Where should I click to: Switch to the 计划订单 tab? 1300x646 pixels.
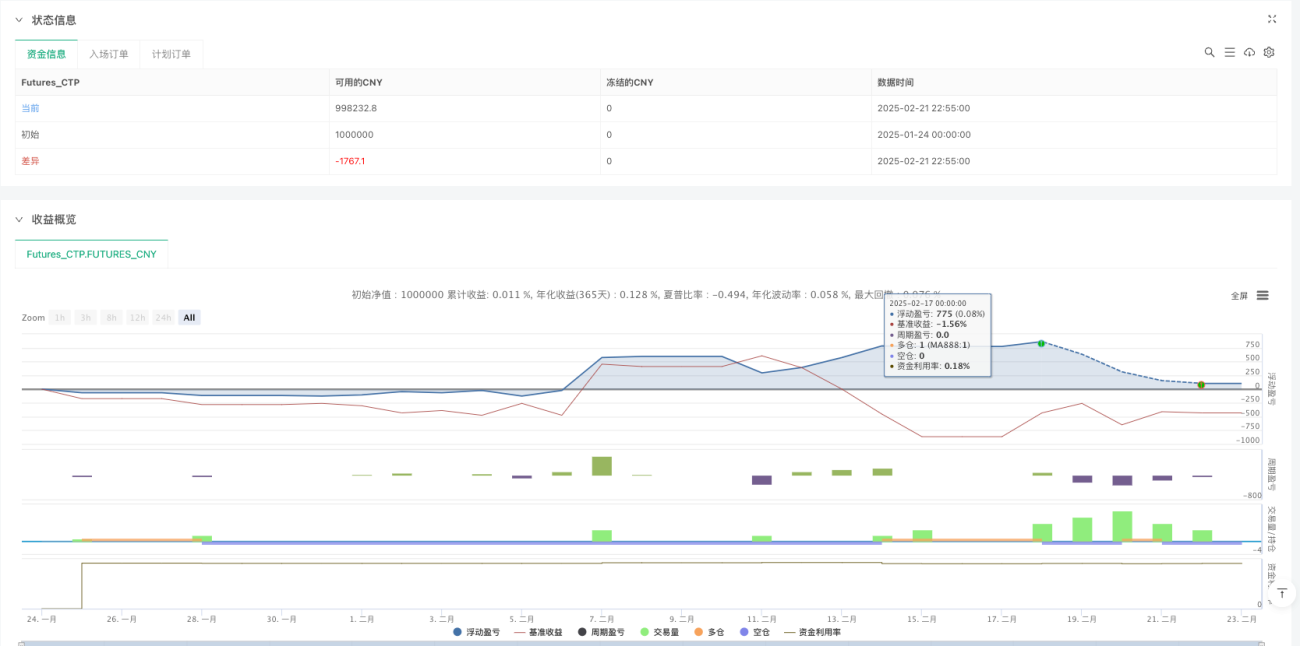coord(171,54)
